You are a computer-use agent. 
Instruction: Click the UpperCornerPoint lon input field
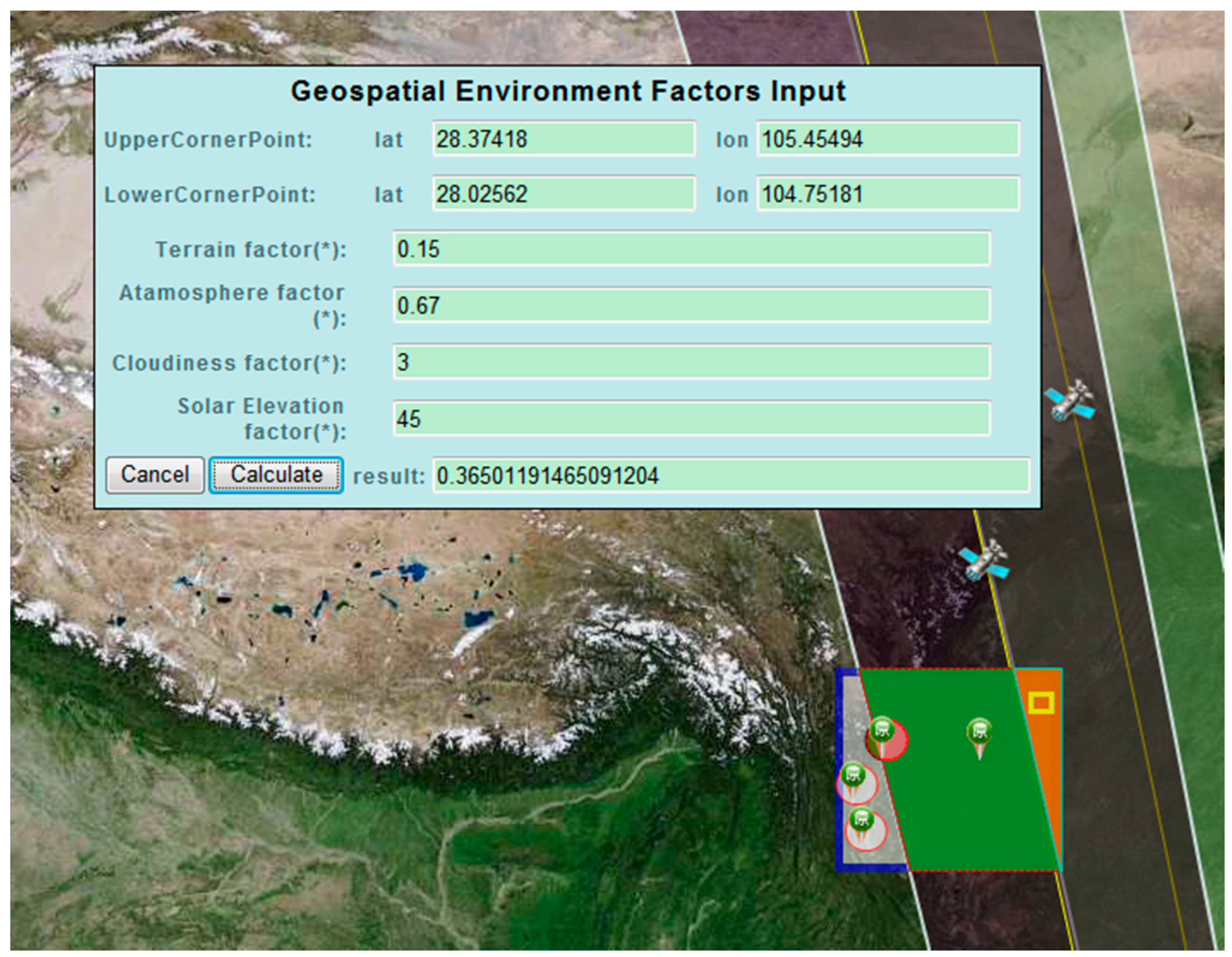pyautogui.click(x=887, y=139)
